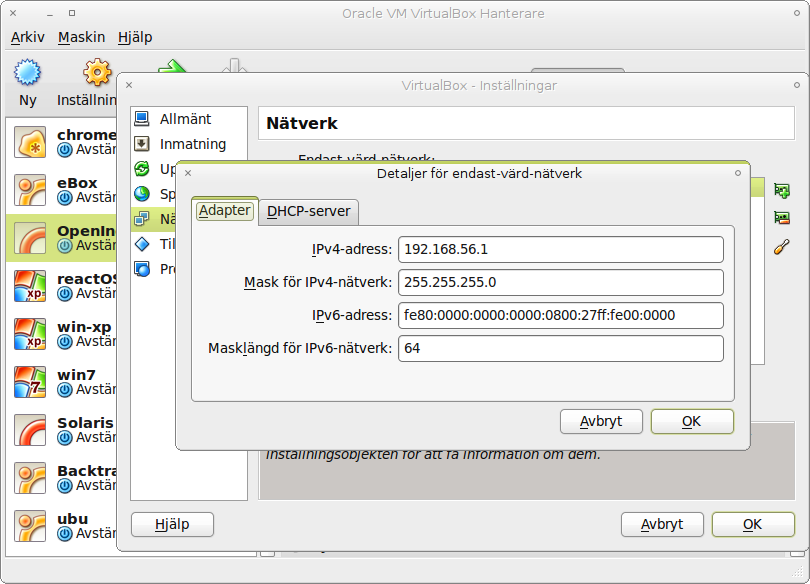This screenshot has width=810, height=584.
Task: Click into the IPv4-adress field
Action: coord(560,249)
